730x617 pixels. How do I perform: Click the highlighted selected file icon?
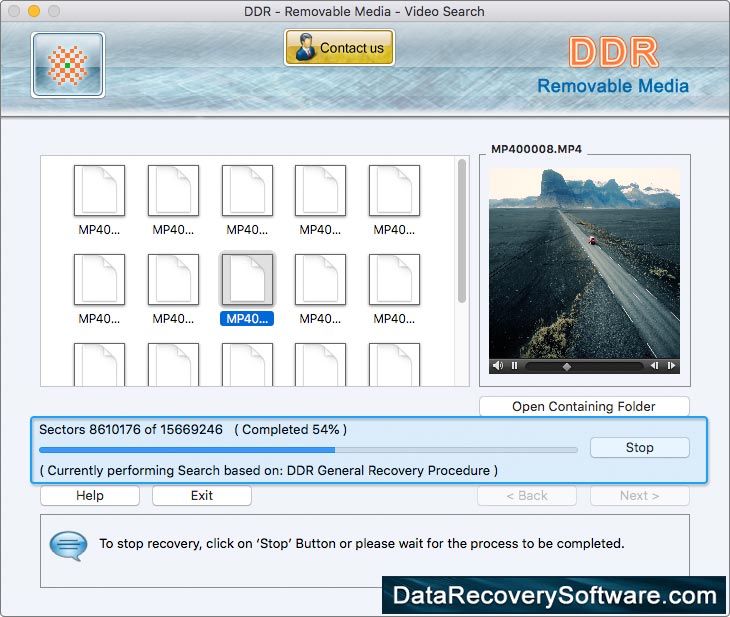(x=247, y=279)
